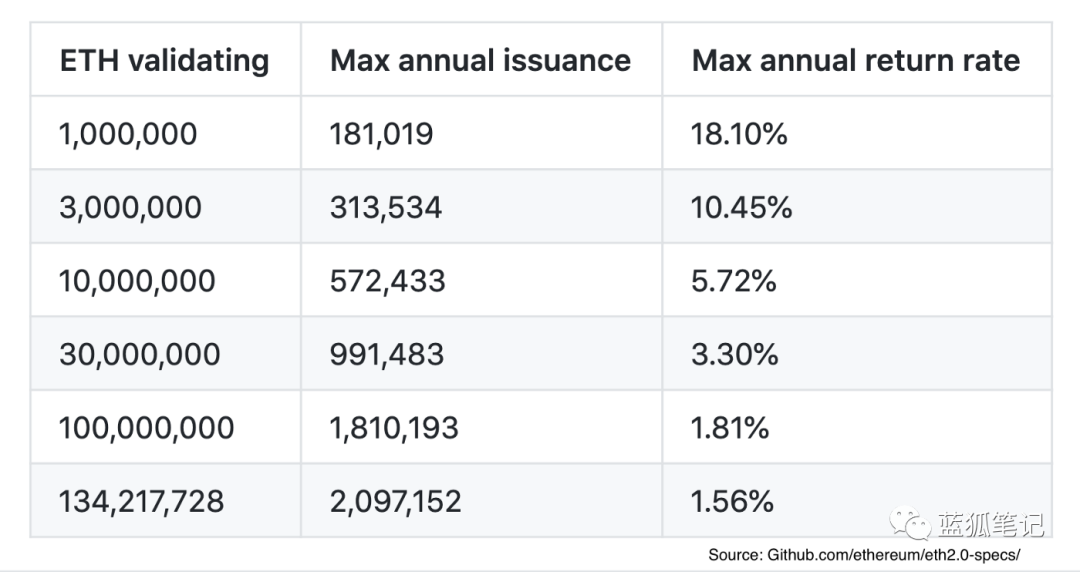Select the 1,000,000 ETH validating cell
Image resolution: width=1080 pixels, height=572 pixels.
(x=128, y=134)
